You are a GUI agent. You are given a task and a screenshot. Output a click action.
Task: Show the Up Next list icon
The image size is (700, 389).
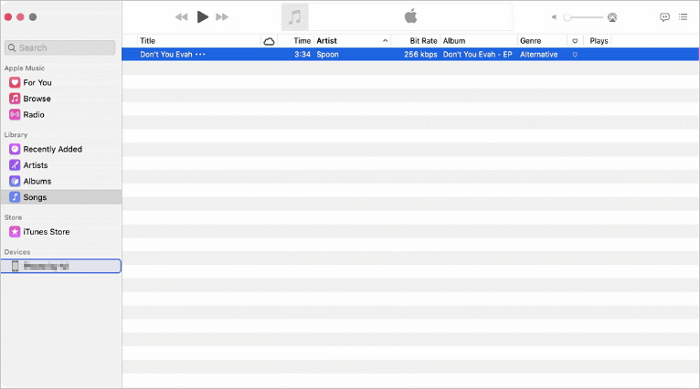(683, 17)
